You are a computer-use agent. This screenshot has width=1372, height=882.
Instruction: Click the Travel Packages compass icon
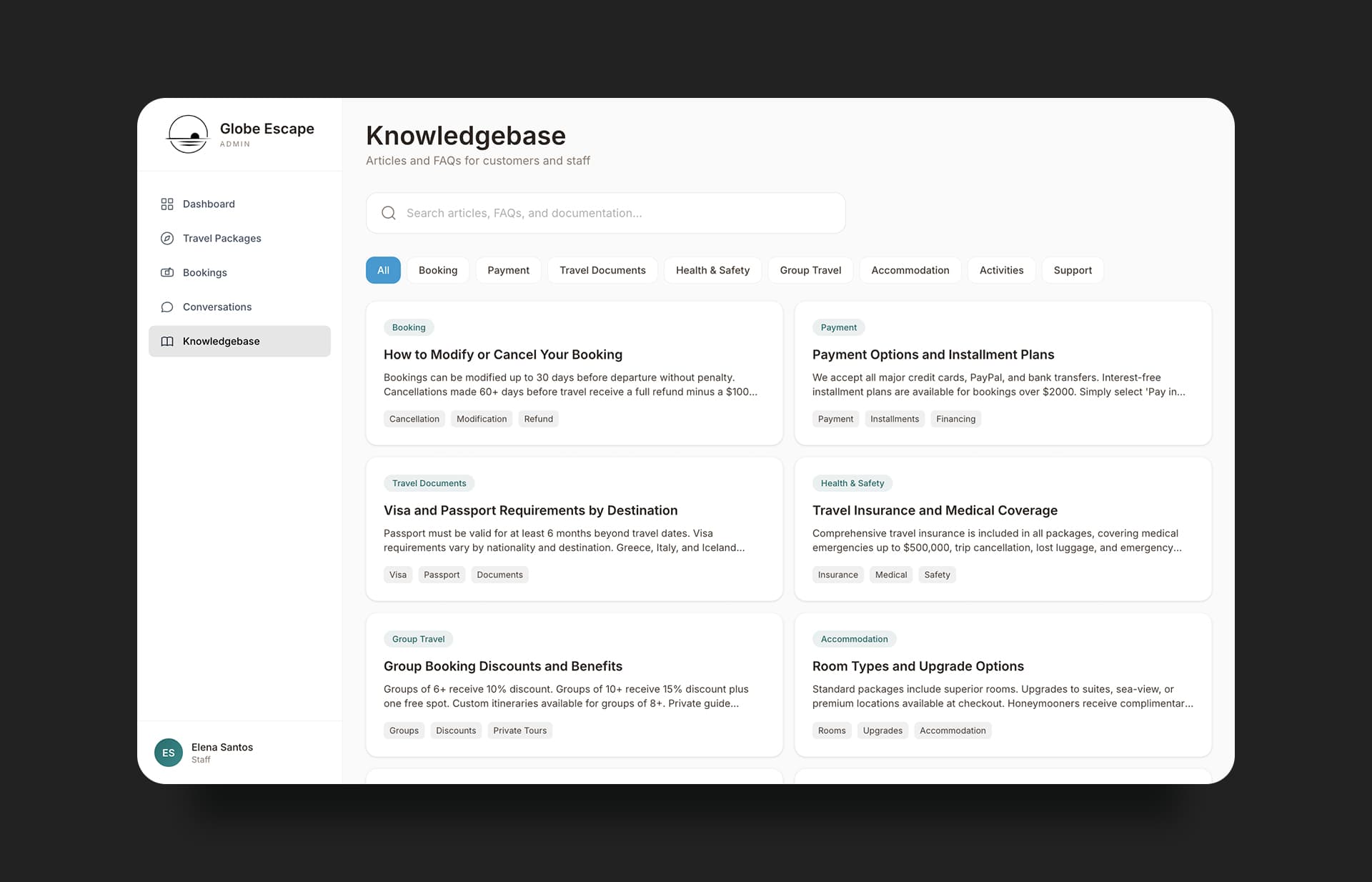[x=167, y=239]
